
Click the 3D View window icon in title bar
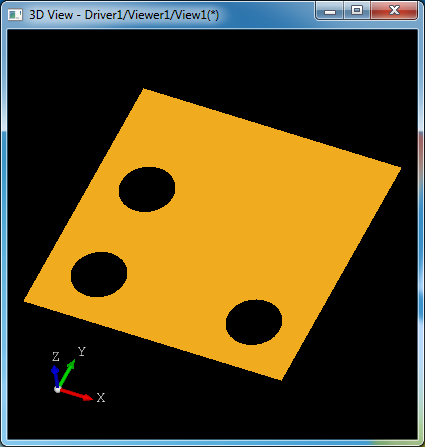click(15, 15)
